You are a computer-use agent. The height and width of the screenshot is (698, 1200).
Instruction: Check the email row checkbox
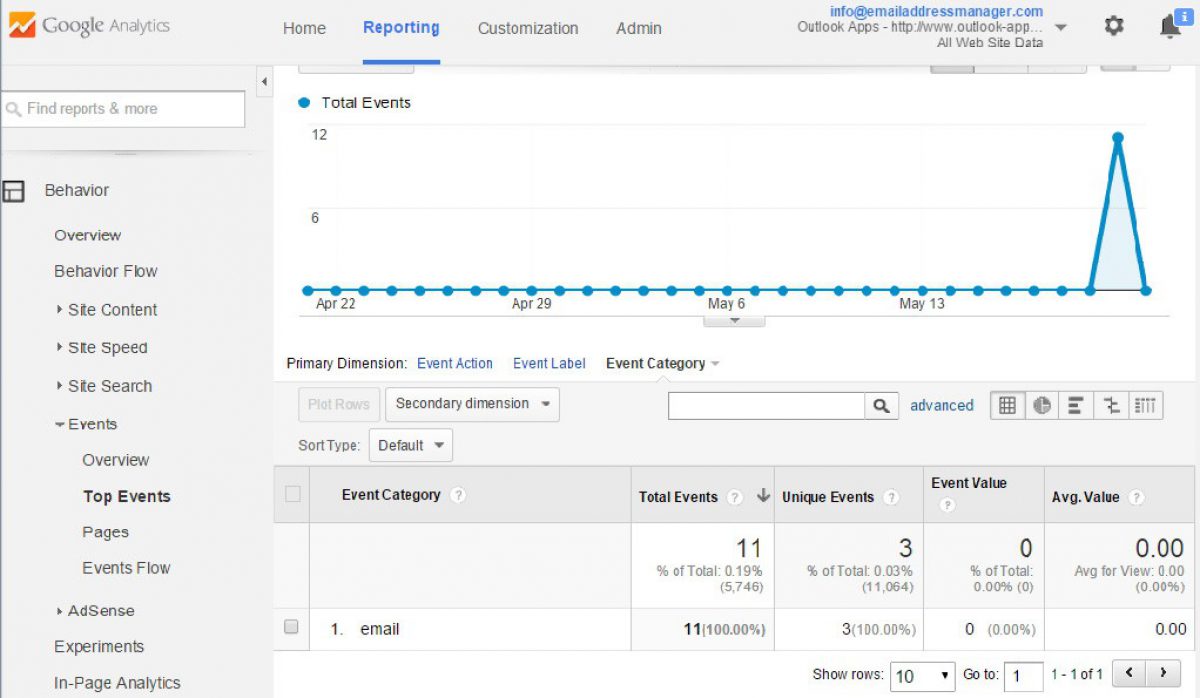[292, 627]
